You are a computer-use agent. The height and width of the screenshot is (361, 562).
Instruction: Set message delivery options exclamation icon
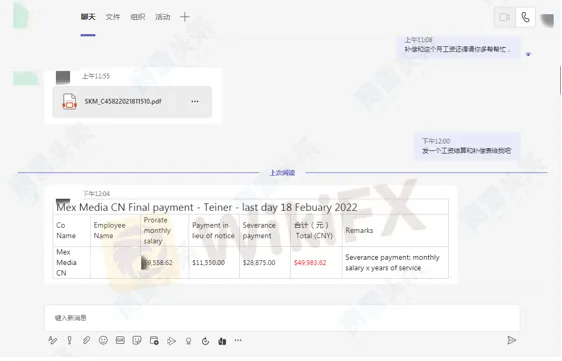click(x=70, y=340)
